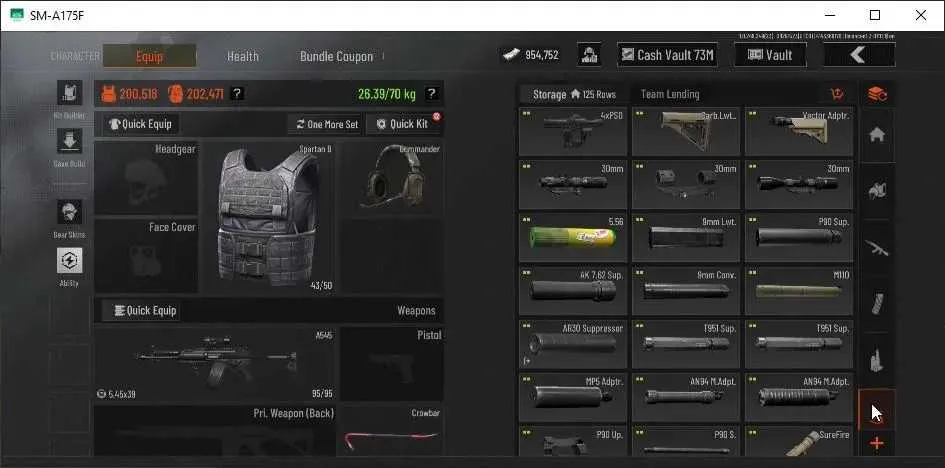Open the Vault button
The width and height of the screenshot is (945, 468).
[770, 55]
